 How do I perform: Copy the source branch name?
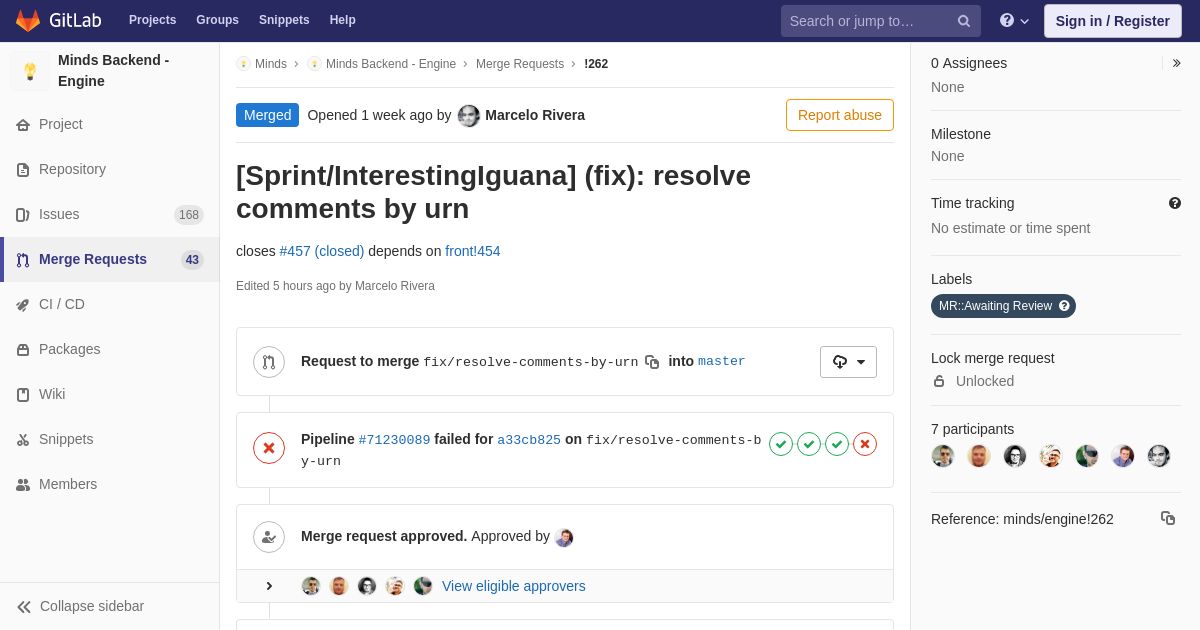652,362
